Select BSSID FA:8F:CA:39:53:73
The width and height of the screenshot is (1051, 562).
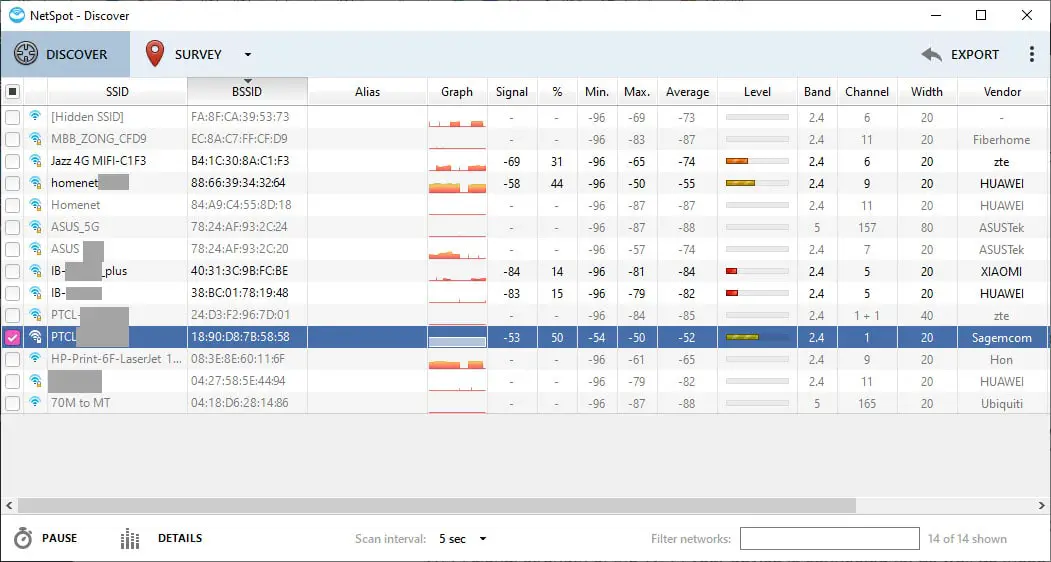(240, 117)
